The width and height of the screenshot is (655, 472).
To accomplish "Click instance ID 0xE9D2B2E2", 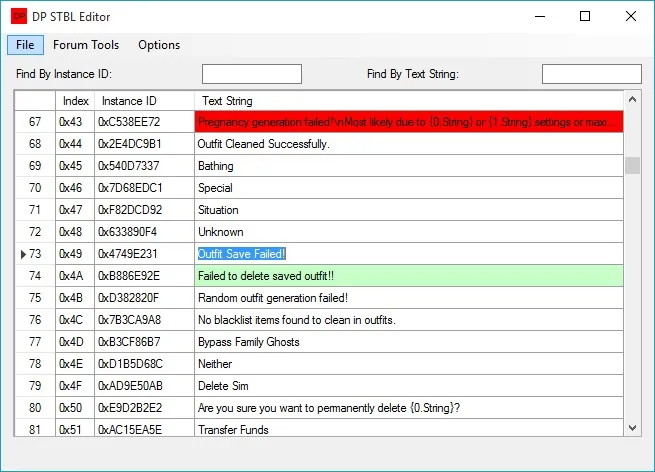I will click(145, 408).
